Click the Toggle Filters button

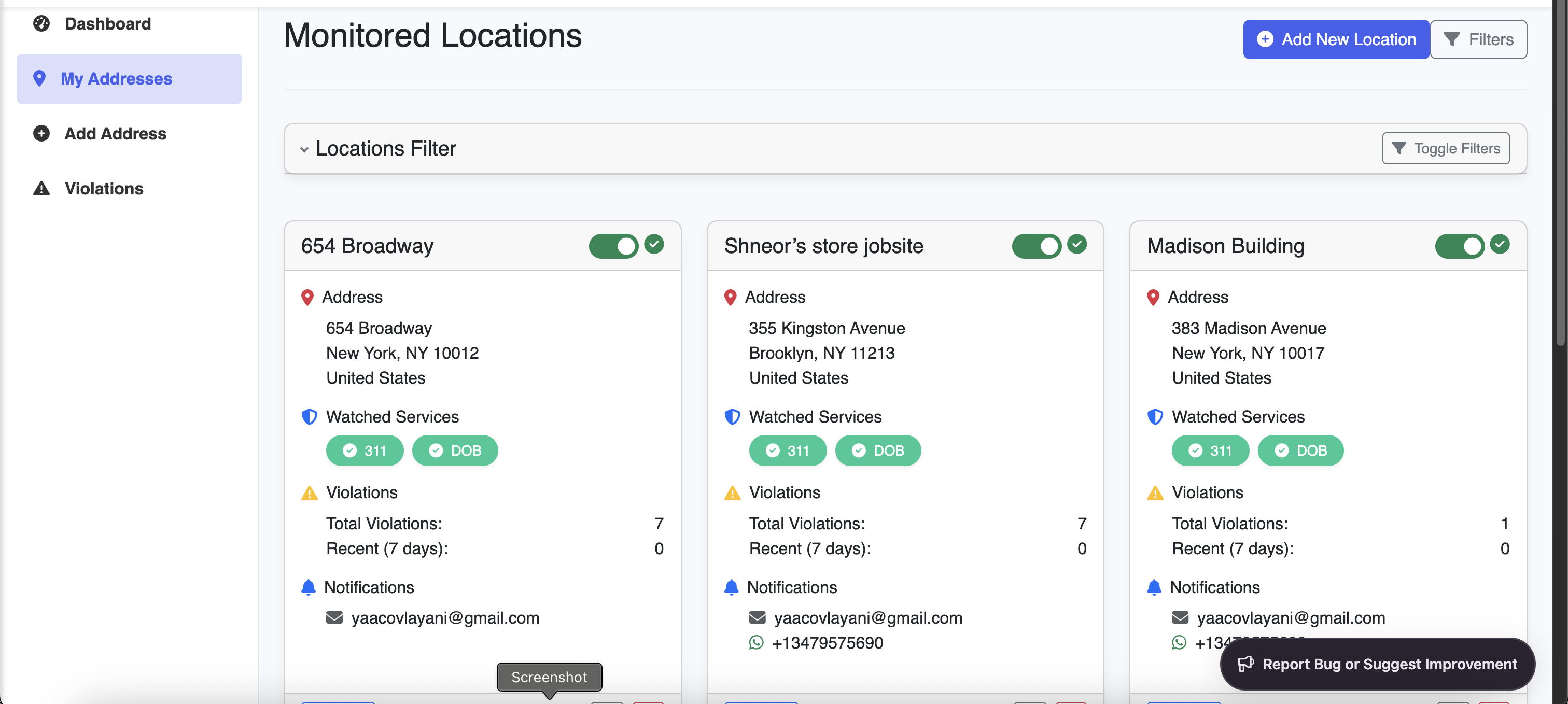pos(1446,148)
